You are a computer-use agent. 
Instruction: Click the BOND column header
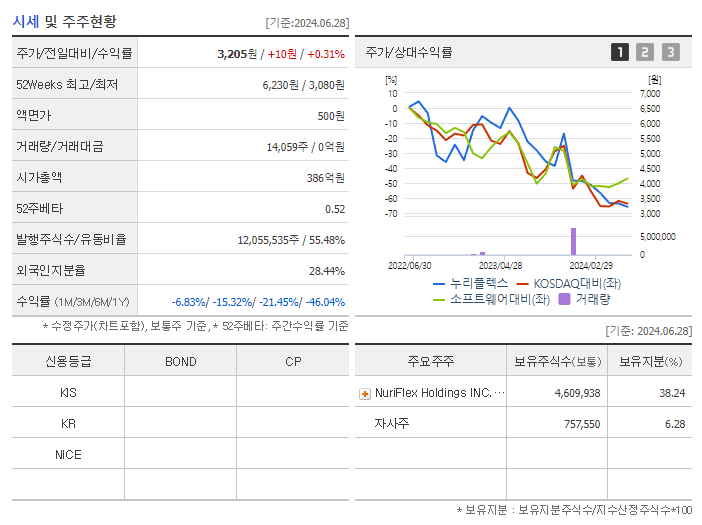[181, 362]
